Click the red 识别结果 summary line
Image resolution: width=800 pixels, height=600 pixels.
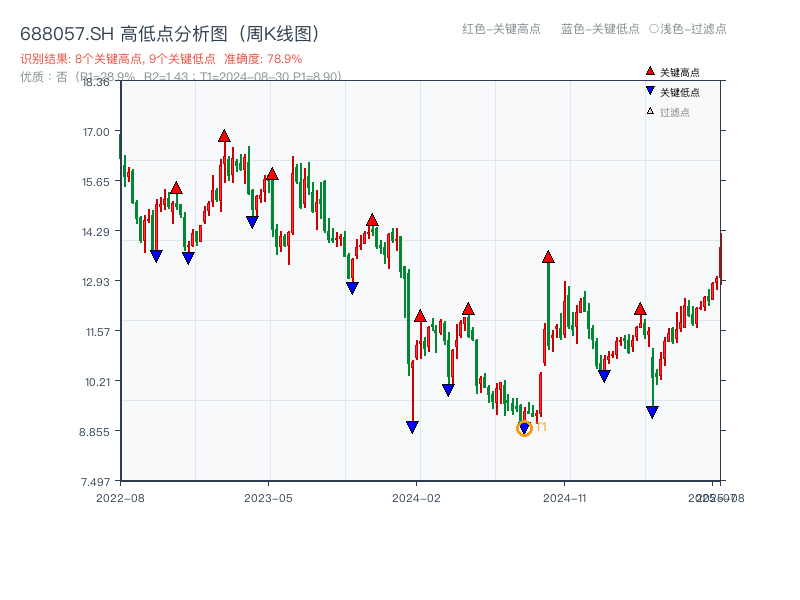pos(161,59)
